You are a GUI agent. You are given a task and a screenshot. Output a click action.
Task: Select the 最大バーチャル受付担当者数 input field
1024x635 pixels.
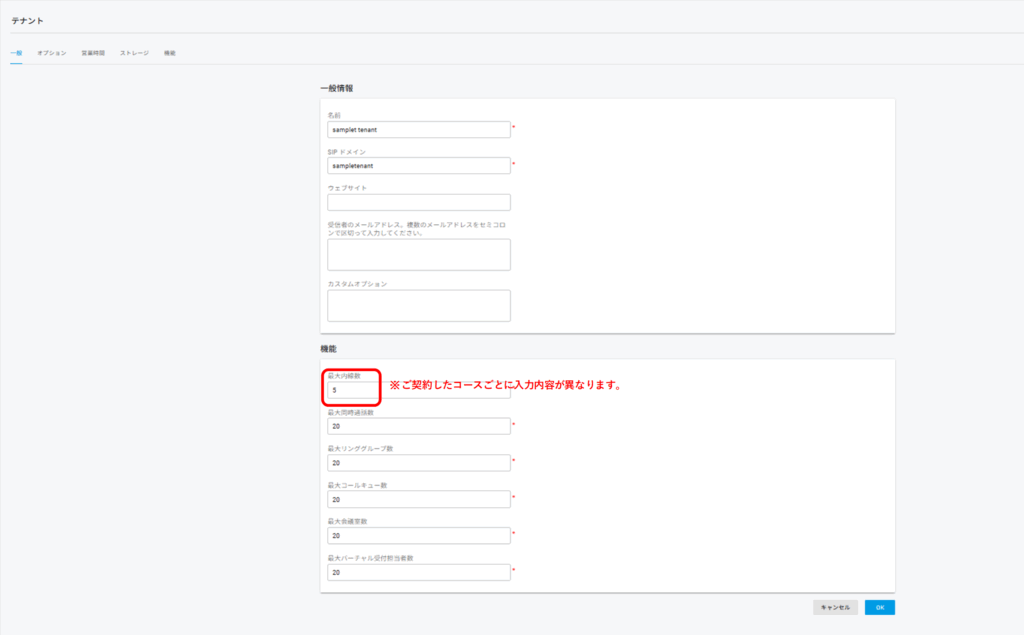418,572
